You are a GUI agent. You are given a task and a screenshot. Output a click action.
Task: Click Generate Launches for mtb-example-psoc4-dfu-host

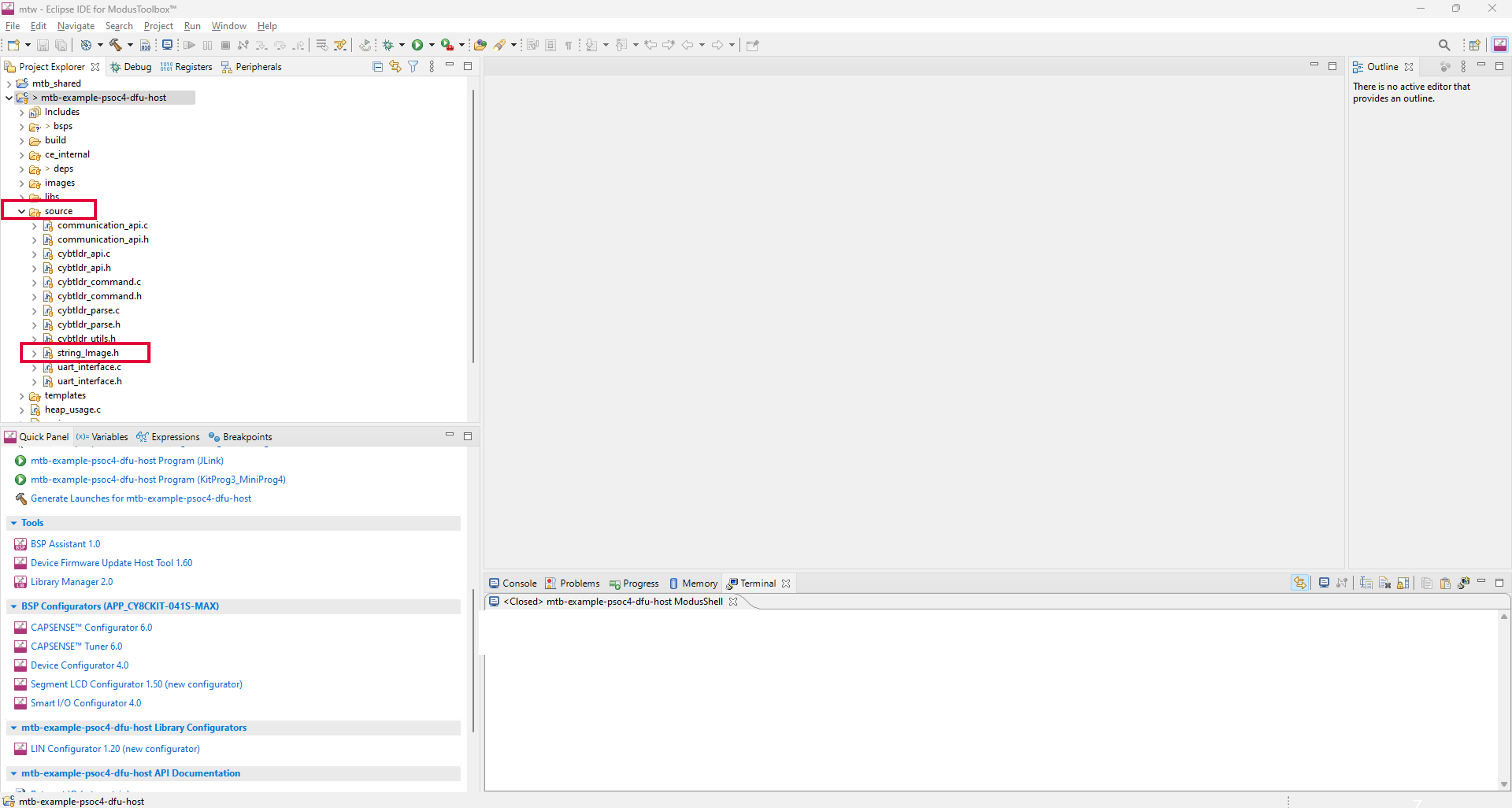pos(141,498)
